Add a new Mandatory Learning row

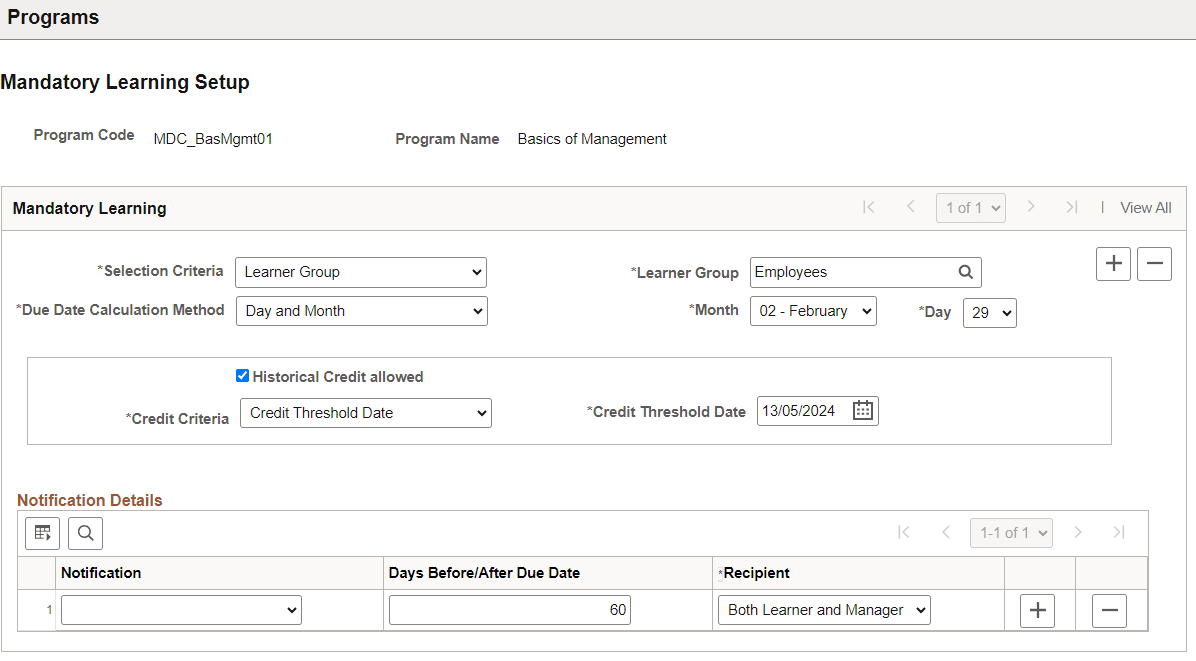tap(1113, 264)
